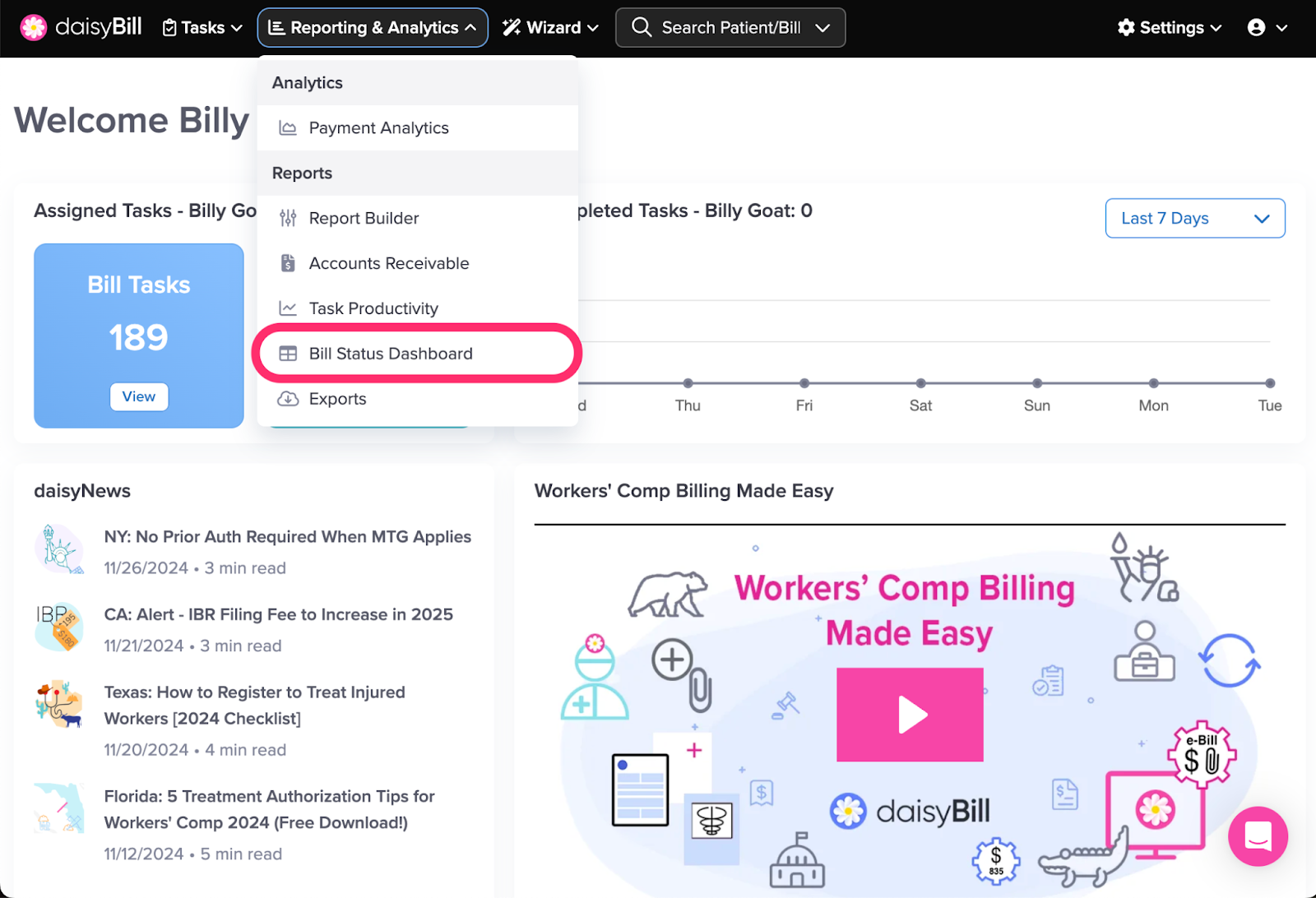Click the daisyBill flower logo

click(34, 27)
